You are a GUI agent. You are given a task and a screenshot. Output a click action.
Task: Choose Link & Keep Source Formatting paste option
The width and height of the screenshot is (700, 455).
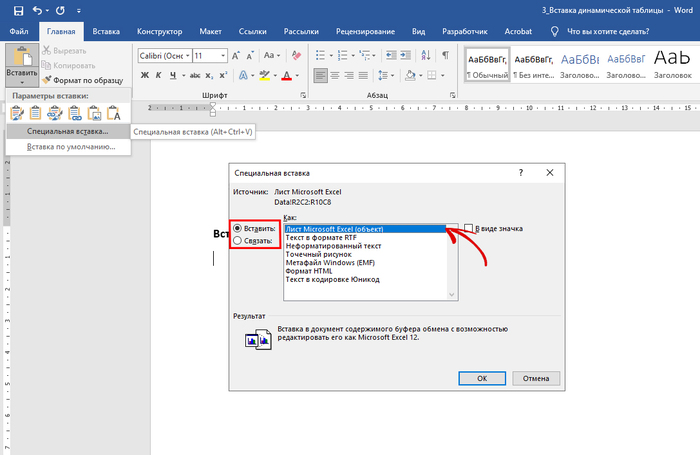point(55,113)
